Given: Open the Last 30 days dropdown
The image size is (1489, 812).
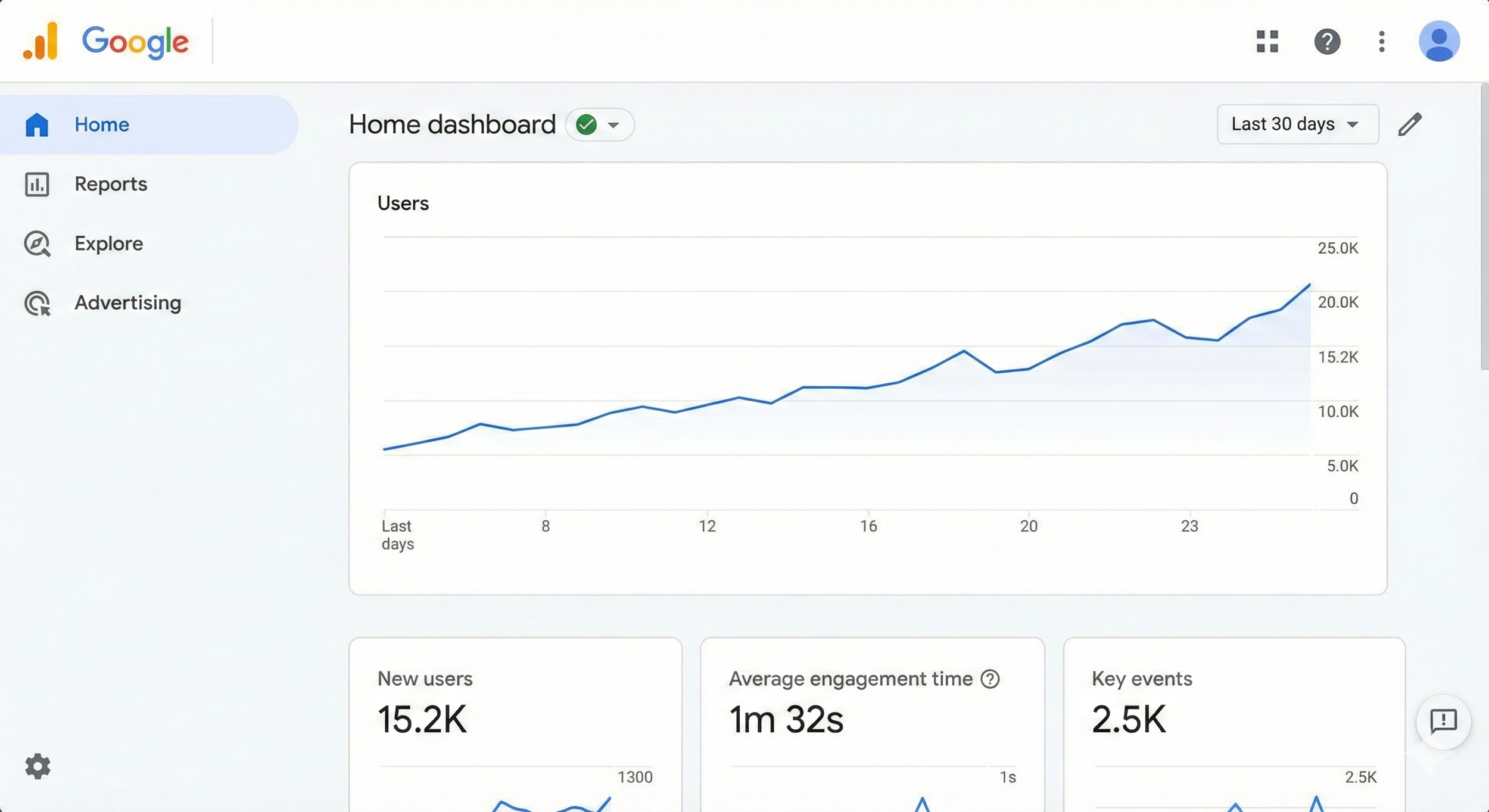Looking at the screenshot, I should click(1297, 124).
